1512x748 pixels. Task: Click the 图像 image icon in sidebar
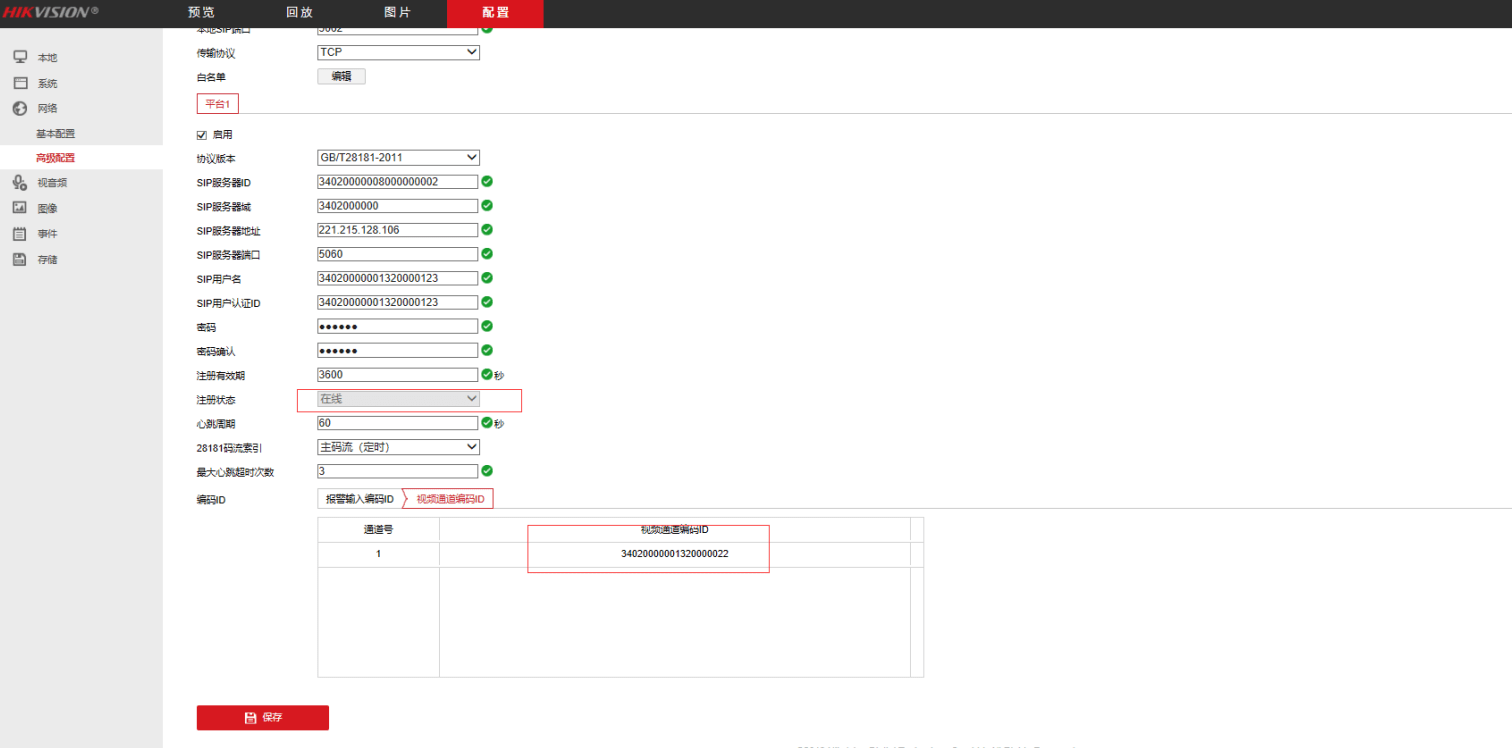pos(20,208)
